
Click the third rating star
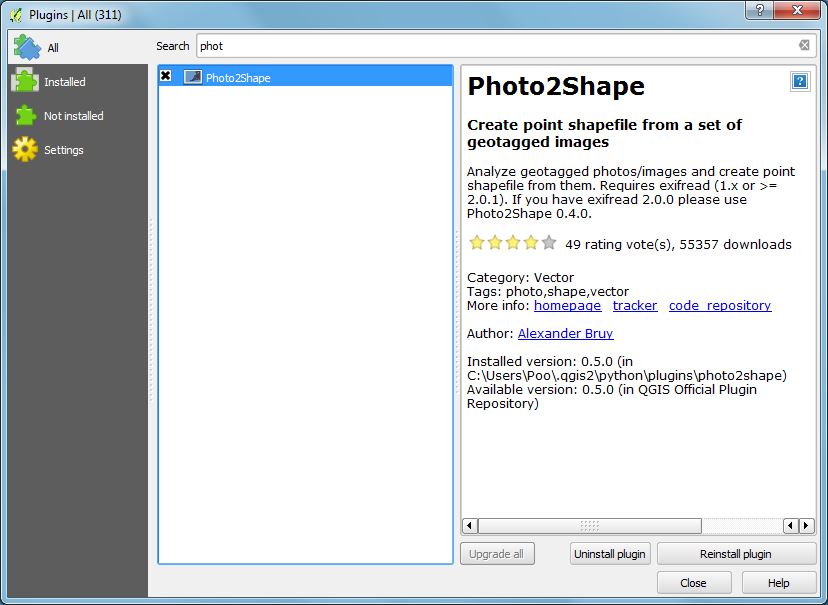tap(513, 242)
